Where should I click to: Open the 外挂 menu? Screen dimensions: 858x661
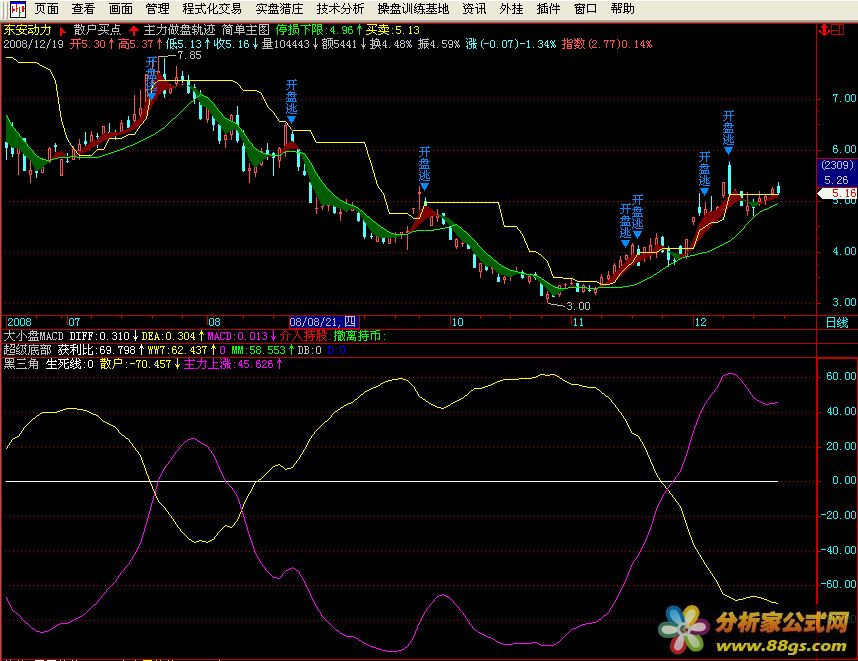(511, 9)
